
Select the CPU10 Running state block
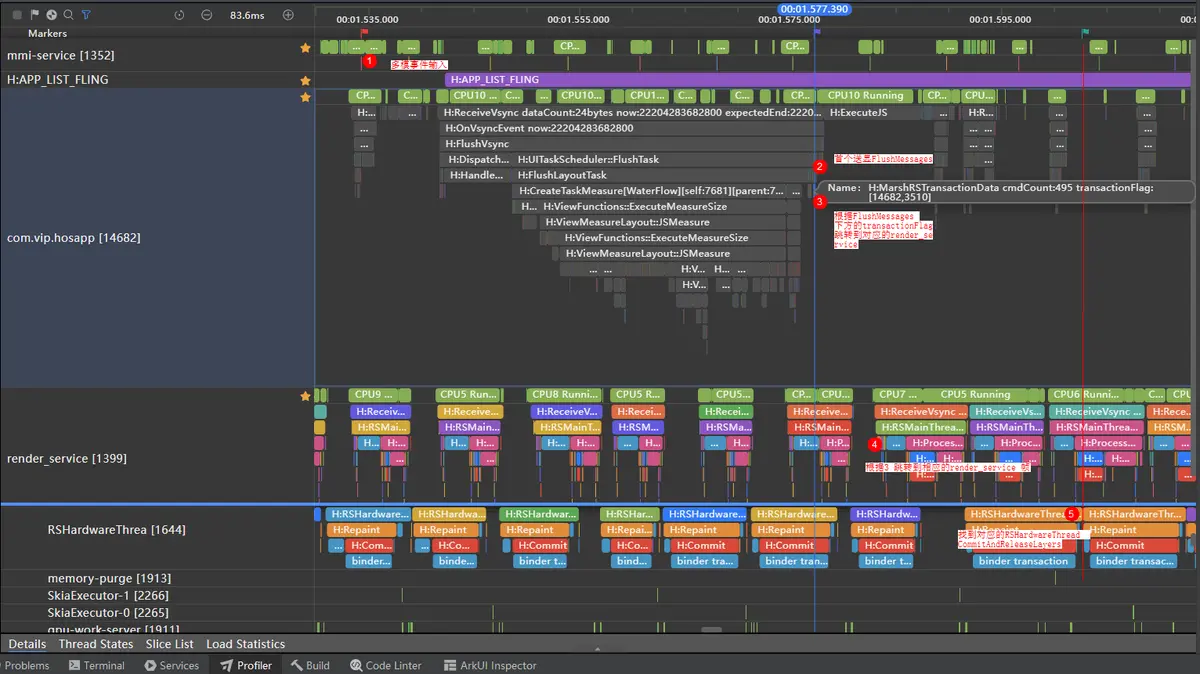(x=866, y=96)
